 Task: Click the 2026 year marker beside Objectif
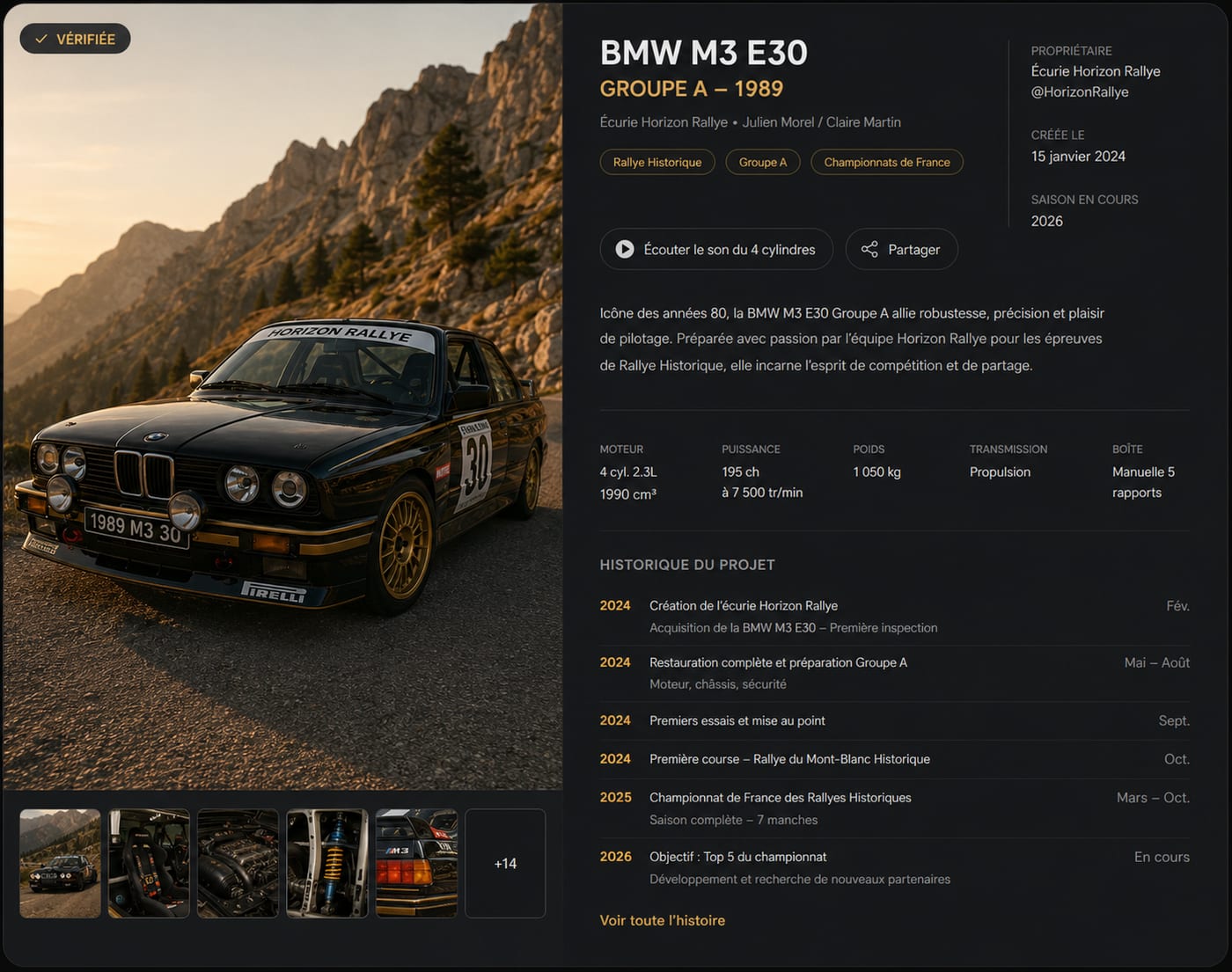[x=616, y=857]
